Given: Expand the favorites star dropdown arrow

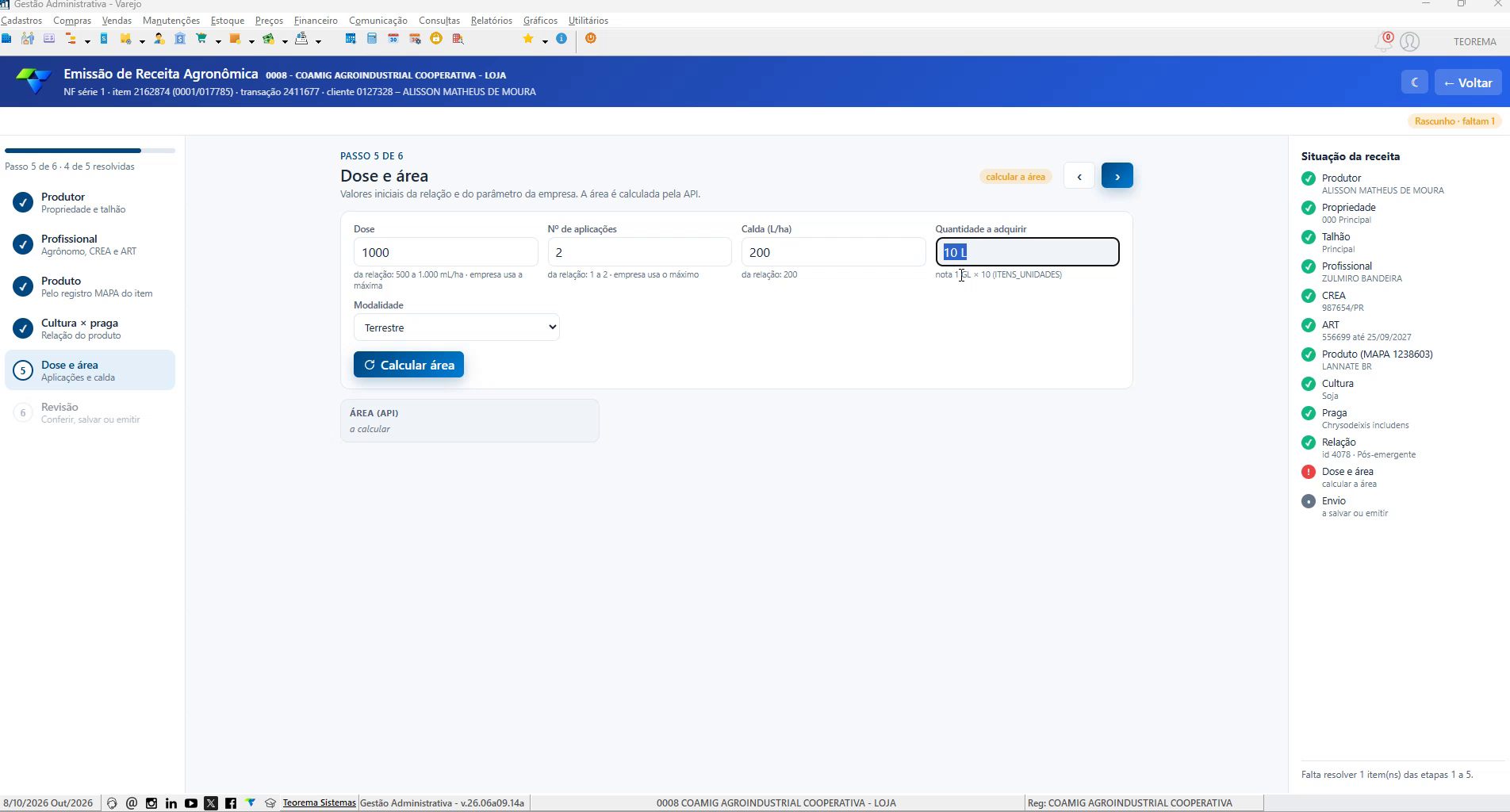Looking at the screenshot, I should pos(545,41).
